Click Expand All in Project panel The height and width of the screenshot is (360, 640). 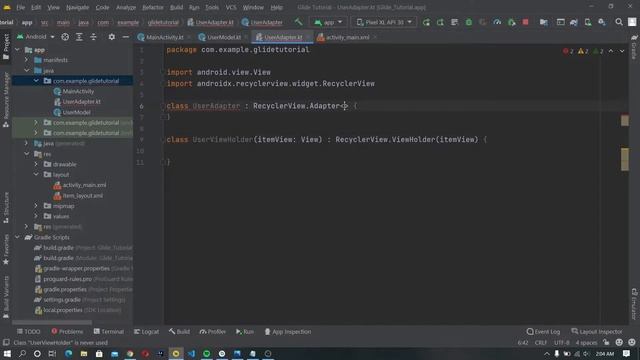click(x=79, y=37)
